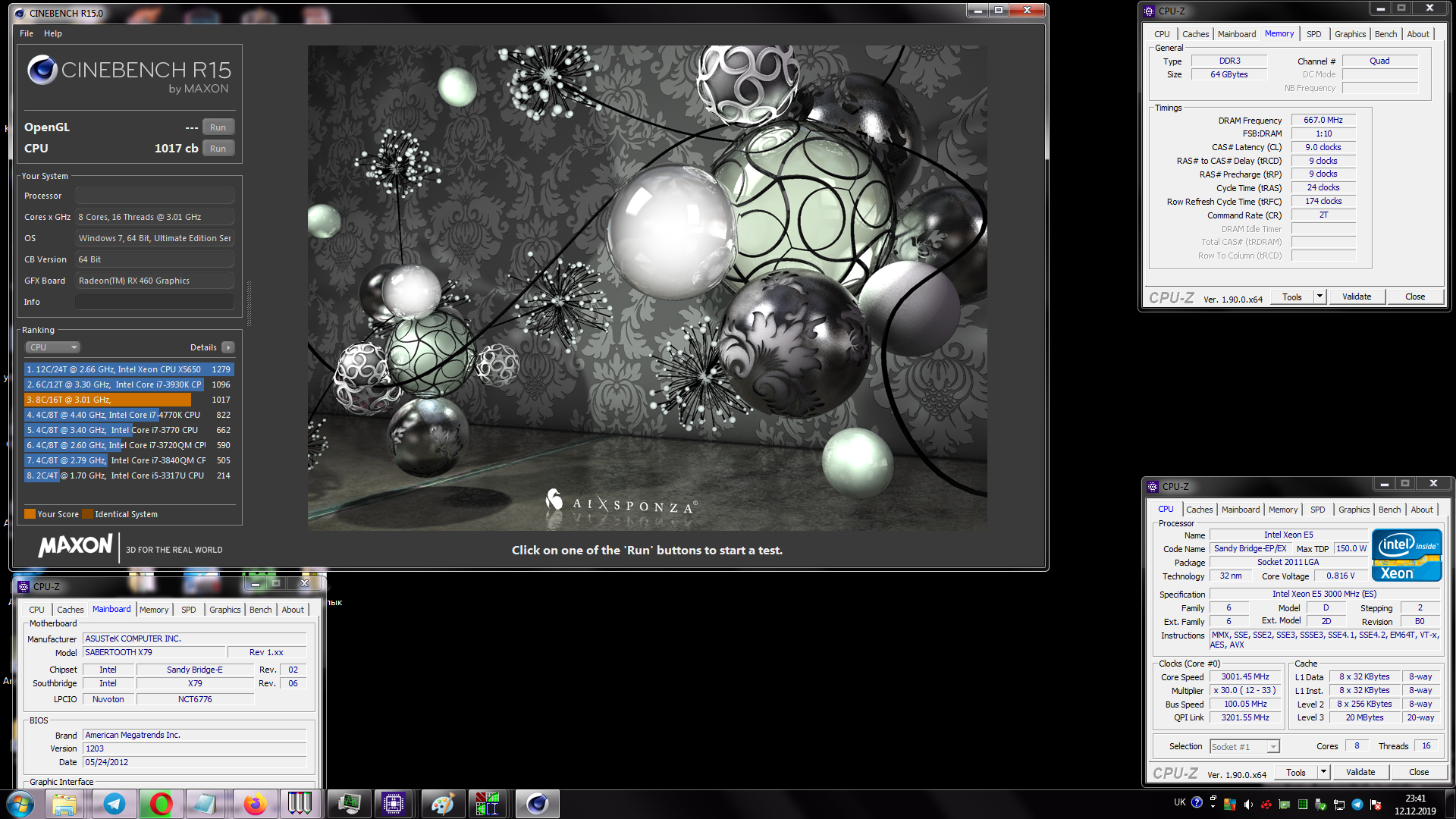The width and height of the screenshot is (1456, 819).
Task: Select the Xeon X5650 ranking row
Action: click(129, 369)
